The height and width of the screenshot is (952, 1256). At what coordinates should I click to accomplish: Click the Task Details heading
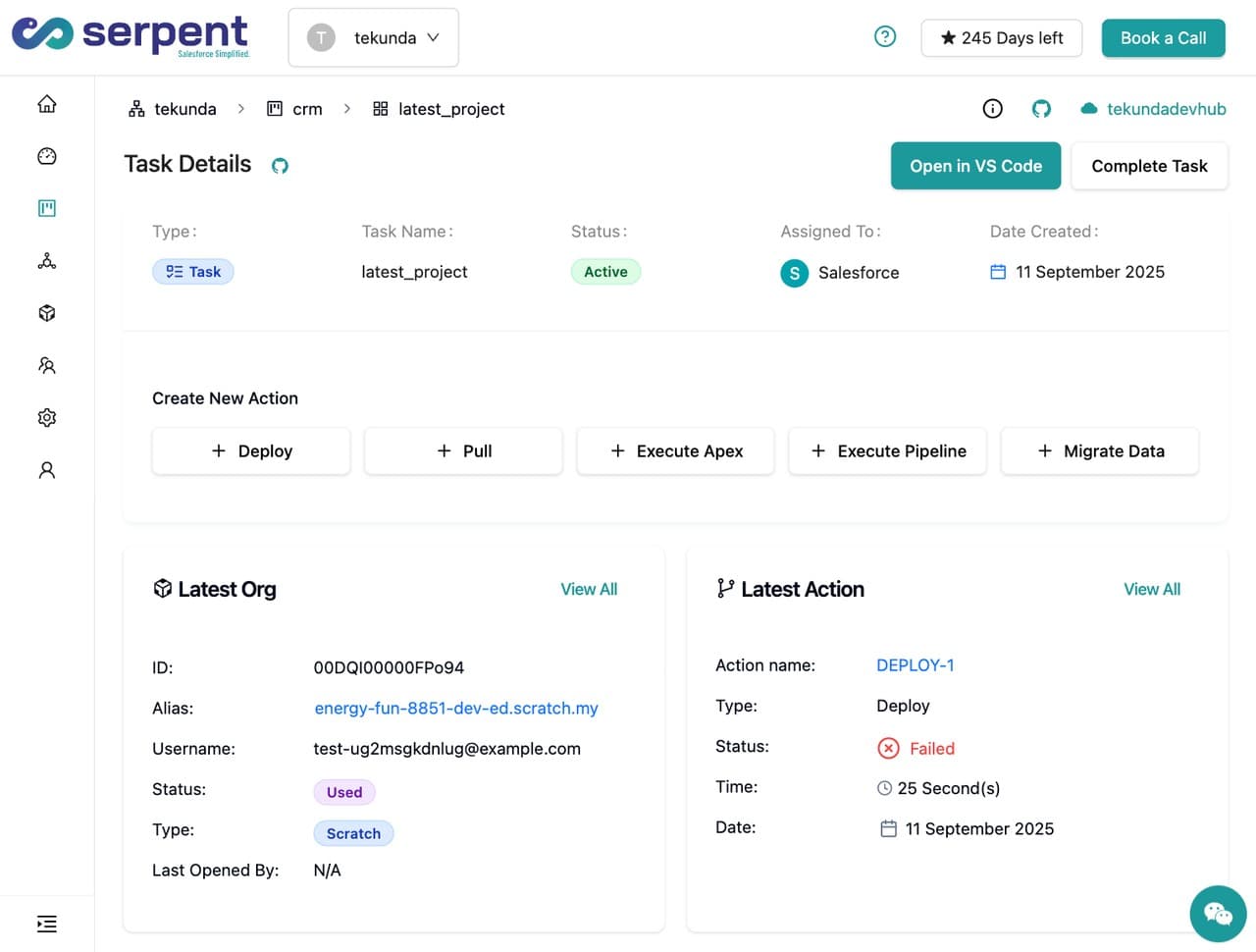(187, 164)
